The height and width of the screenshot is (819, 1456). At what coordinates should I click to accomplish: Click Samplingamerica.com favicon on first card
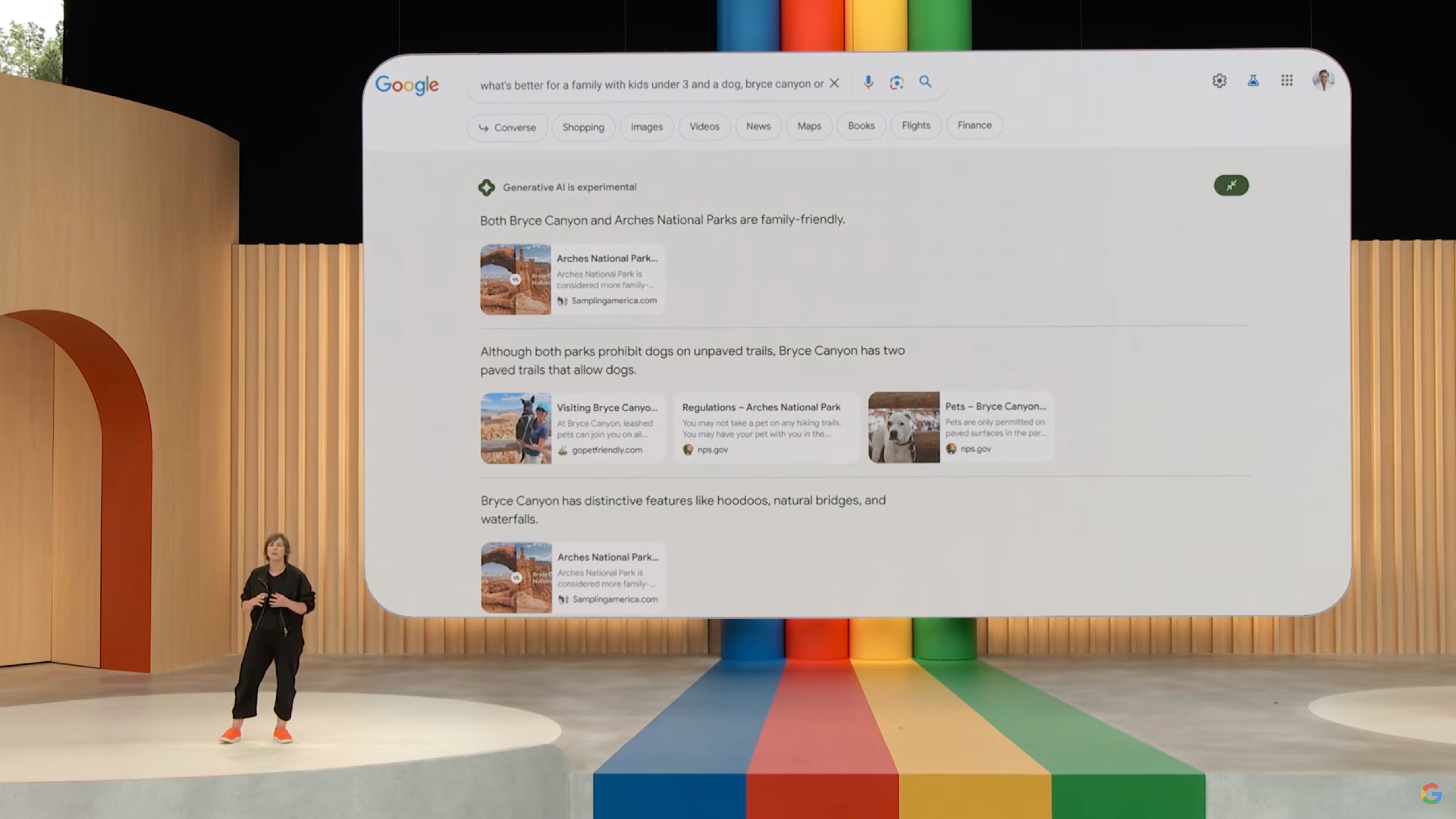pyautogui.click(x=562, y=301)
